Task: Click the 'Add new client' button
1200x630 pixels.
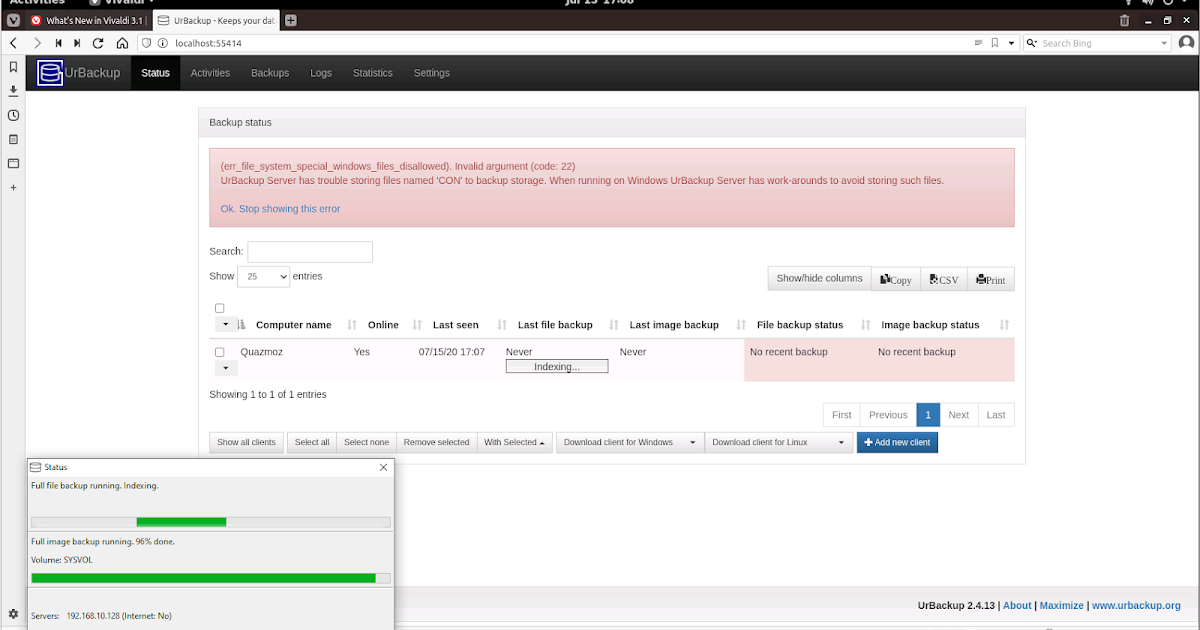Action: point(897,441)
